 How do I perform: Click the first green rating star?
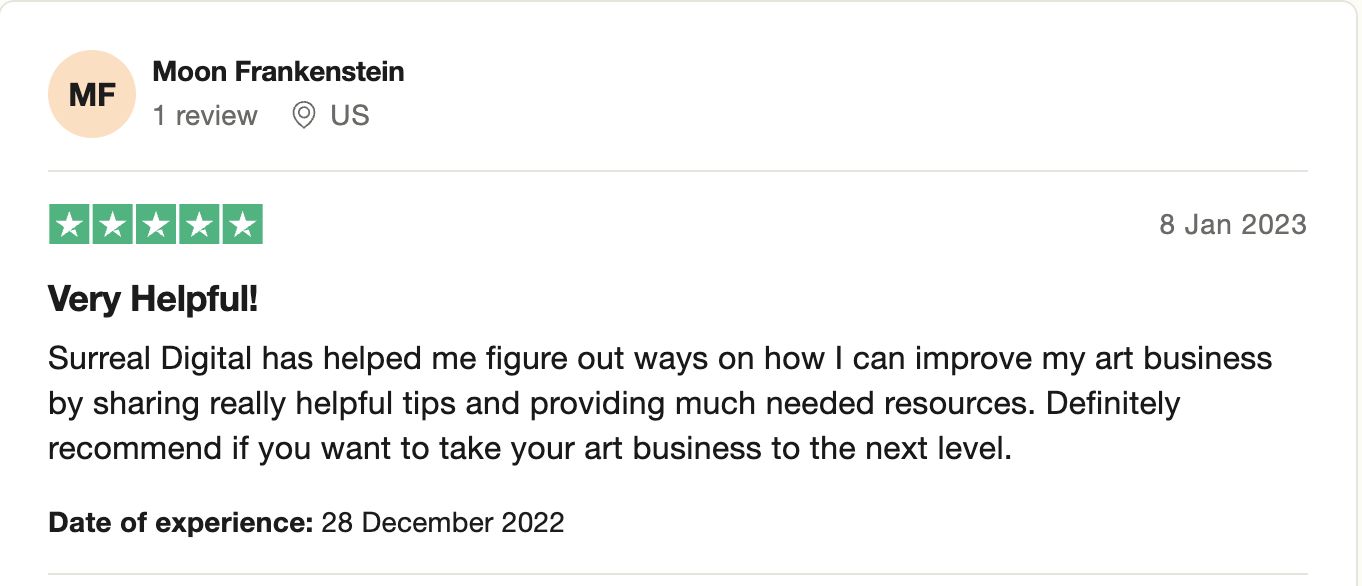pyautogui.click(x=70, y=225)
